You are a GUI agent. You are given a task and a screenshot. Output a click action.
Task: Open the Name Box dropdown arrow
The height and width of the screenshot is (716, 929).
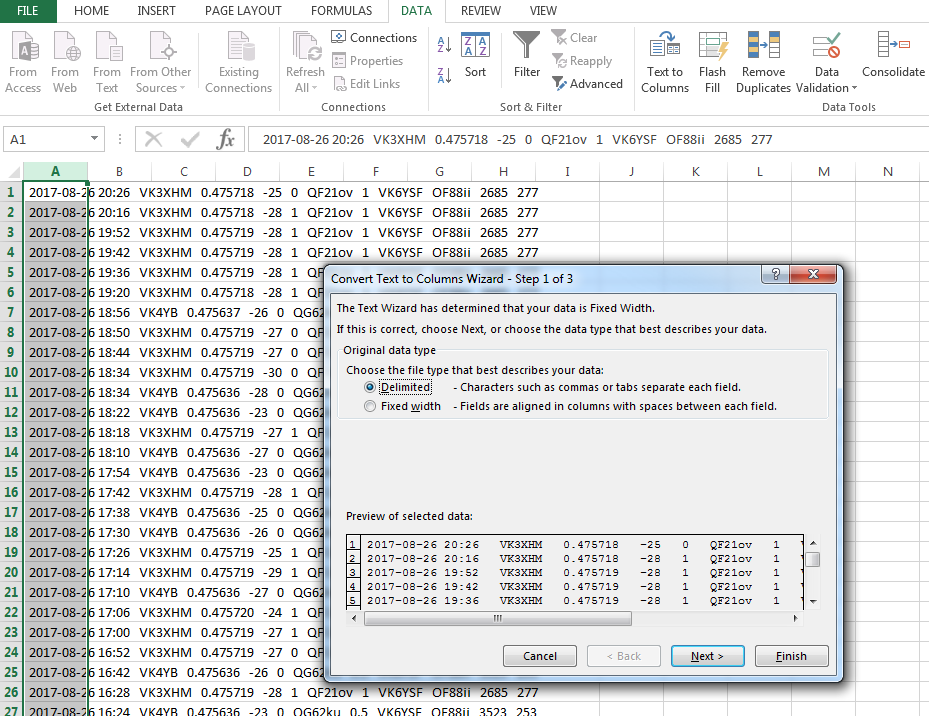click(95, 140)
